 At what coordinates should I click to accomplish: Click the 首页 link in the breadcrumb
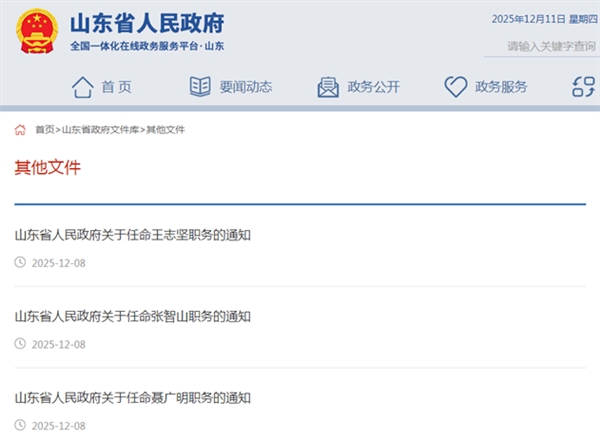44,130
